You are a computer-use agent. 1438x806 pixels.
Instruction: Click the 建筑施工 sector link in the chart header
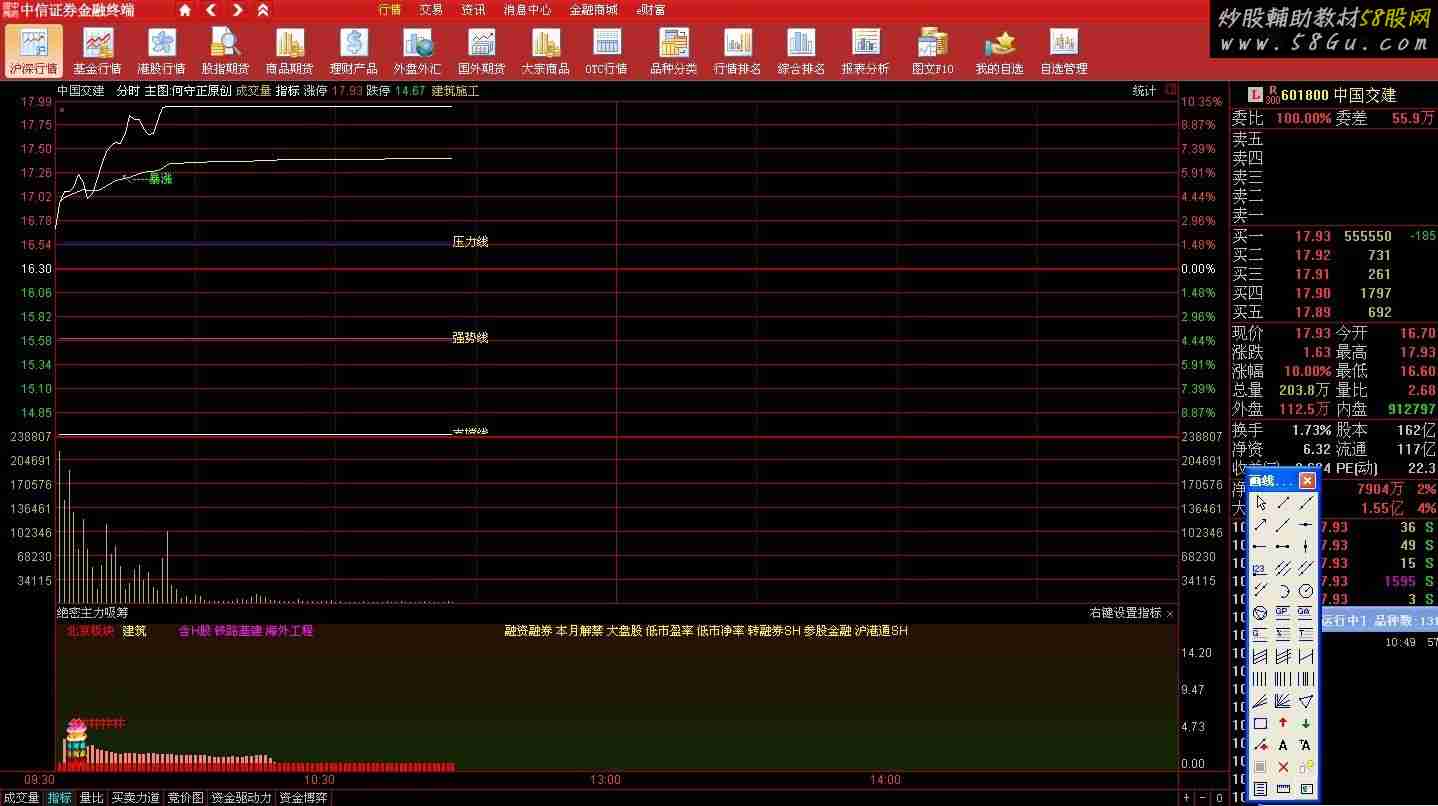click(x=455, y=91)
